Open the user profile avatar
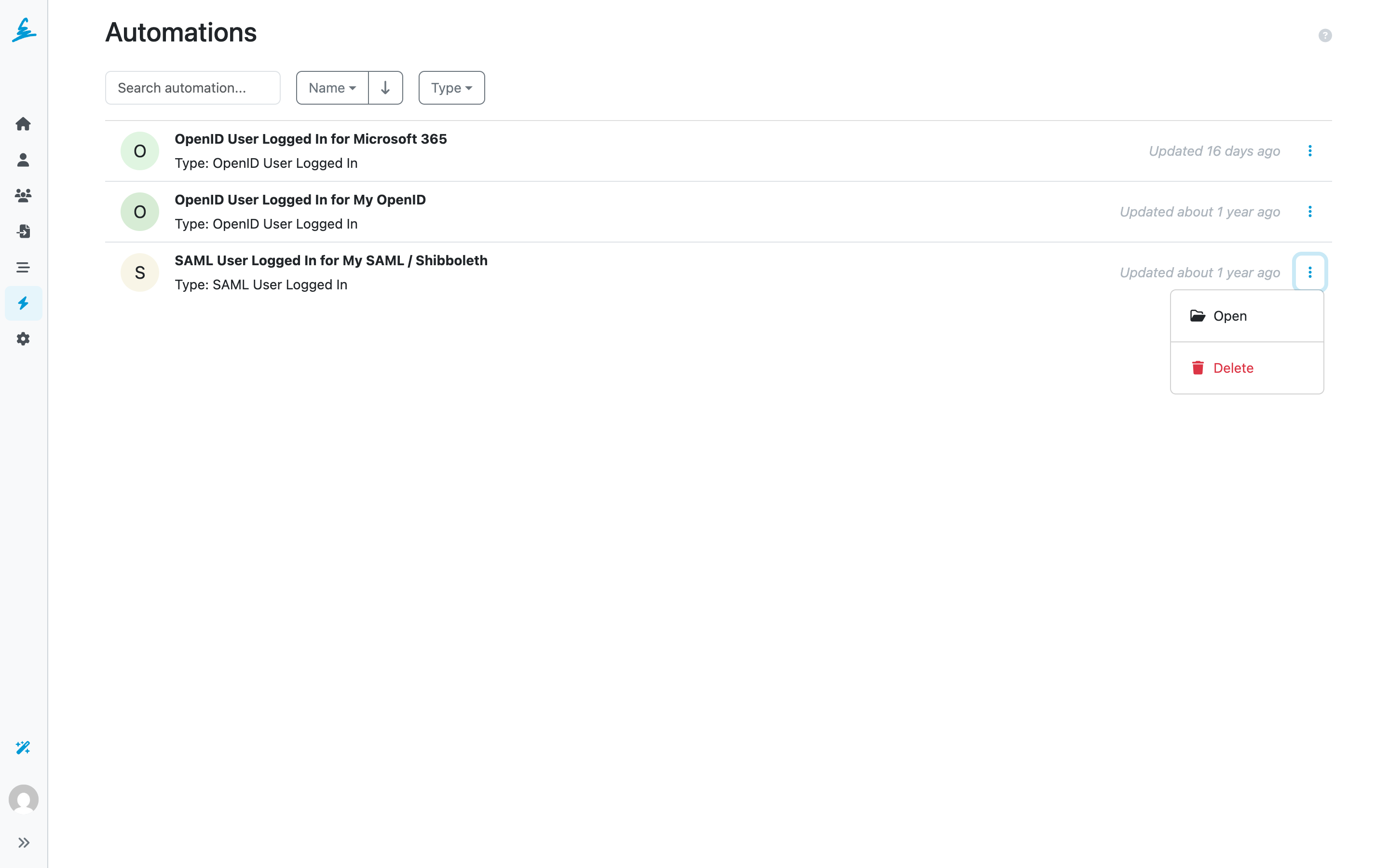This screenshot has width=1389, height=868. tap(24, 799)
